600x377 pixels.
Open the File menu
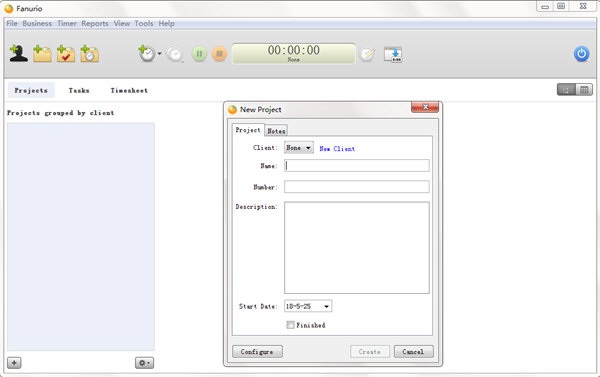(x=12, y=23)
